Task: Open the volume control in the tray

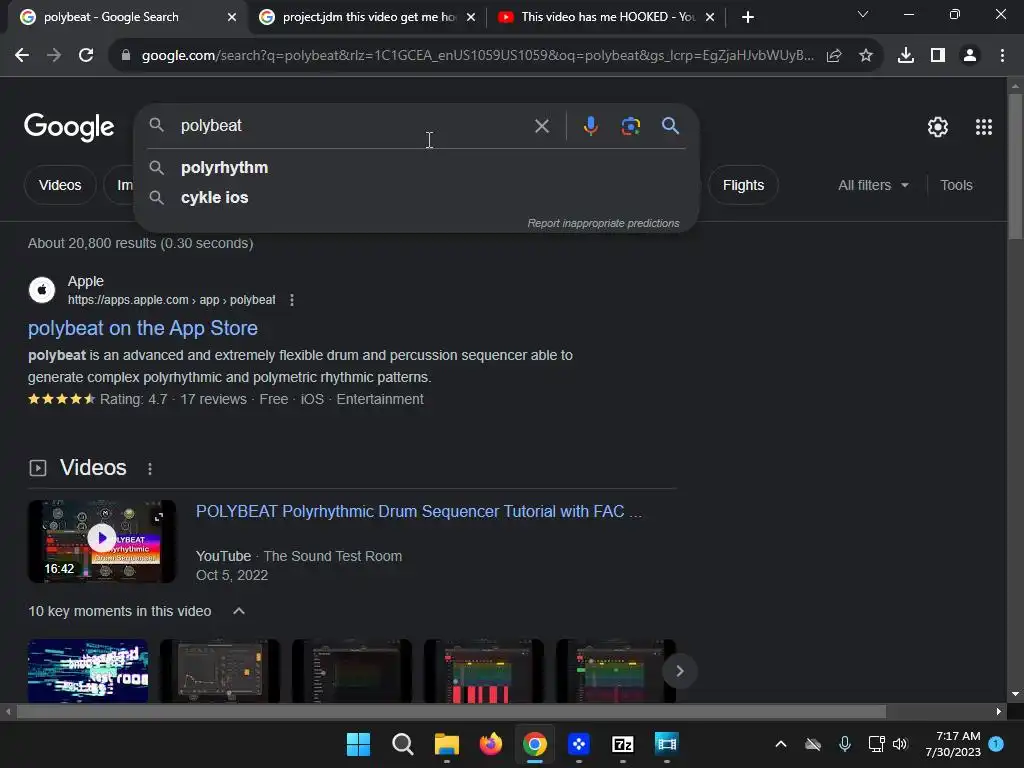Action: click(x=901, y=744)
